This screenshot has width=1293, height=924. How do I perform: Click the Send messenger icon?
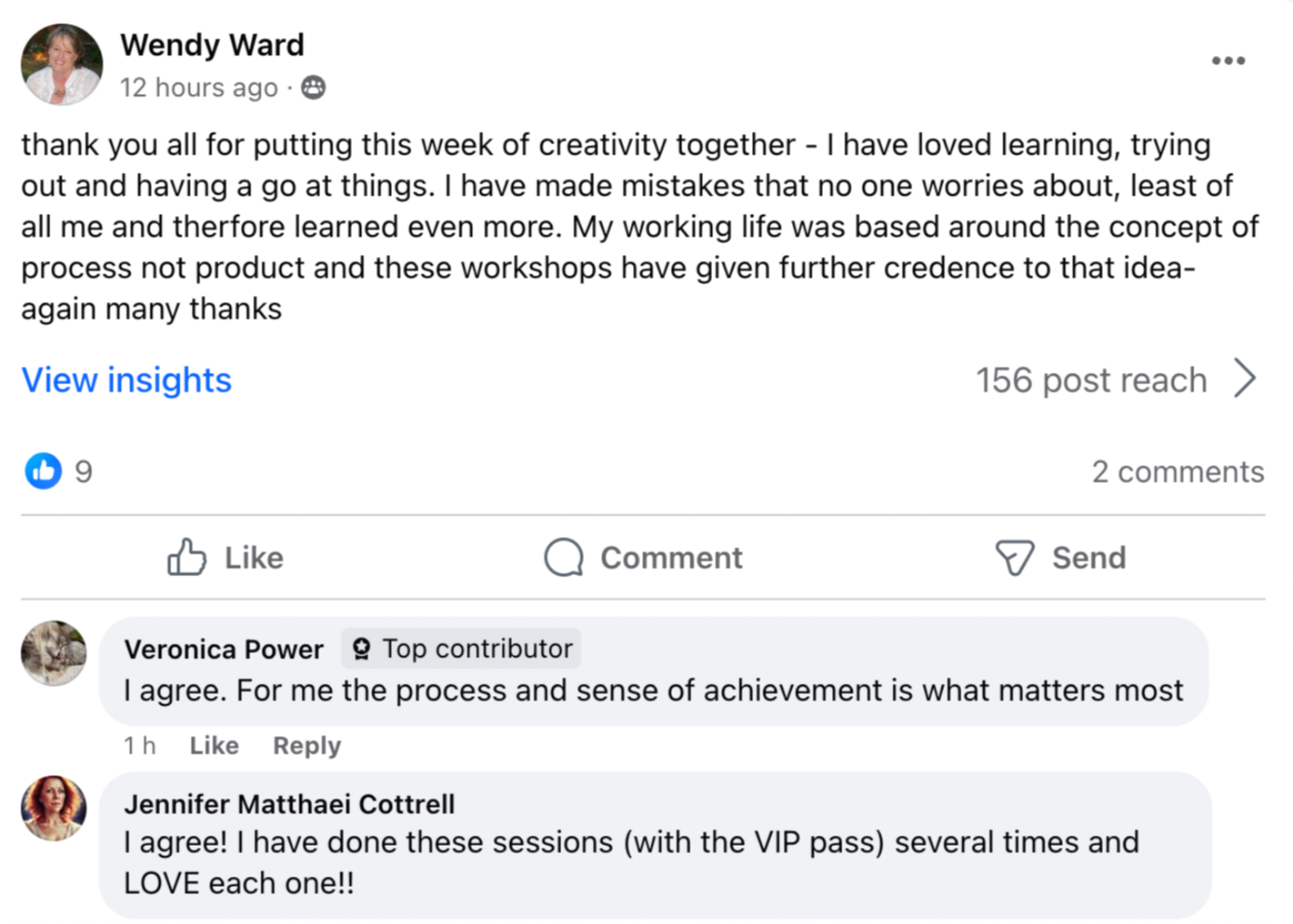(1014, 557)
